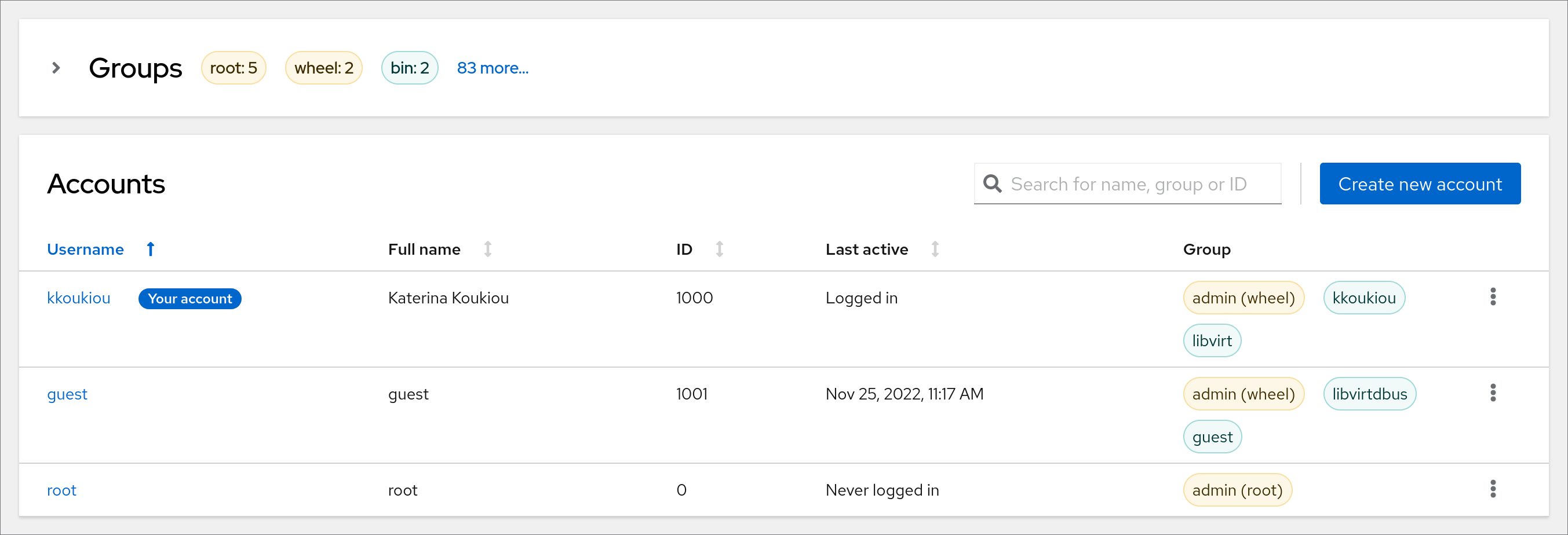Image resolution: width=1568 pixels, height=535 pixels.
Task: Click the search magnifier icon
Action: (x=992, y=184)
